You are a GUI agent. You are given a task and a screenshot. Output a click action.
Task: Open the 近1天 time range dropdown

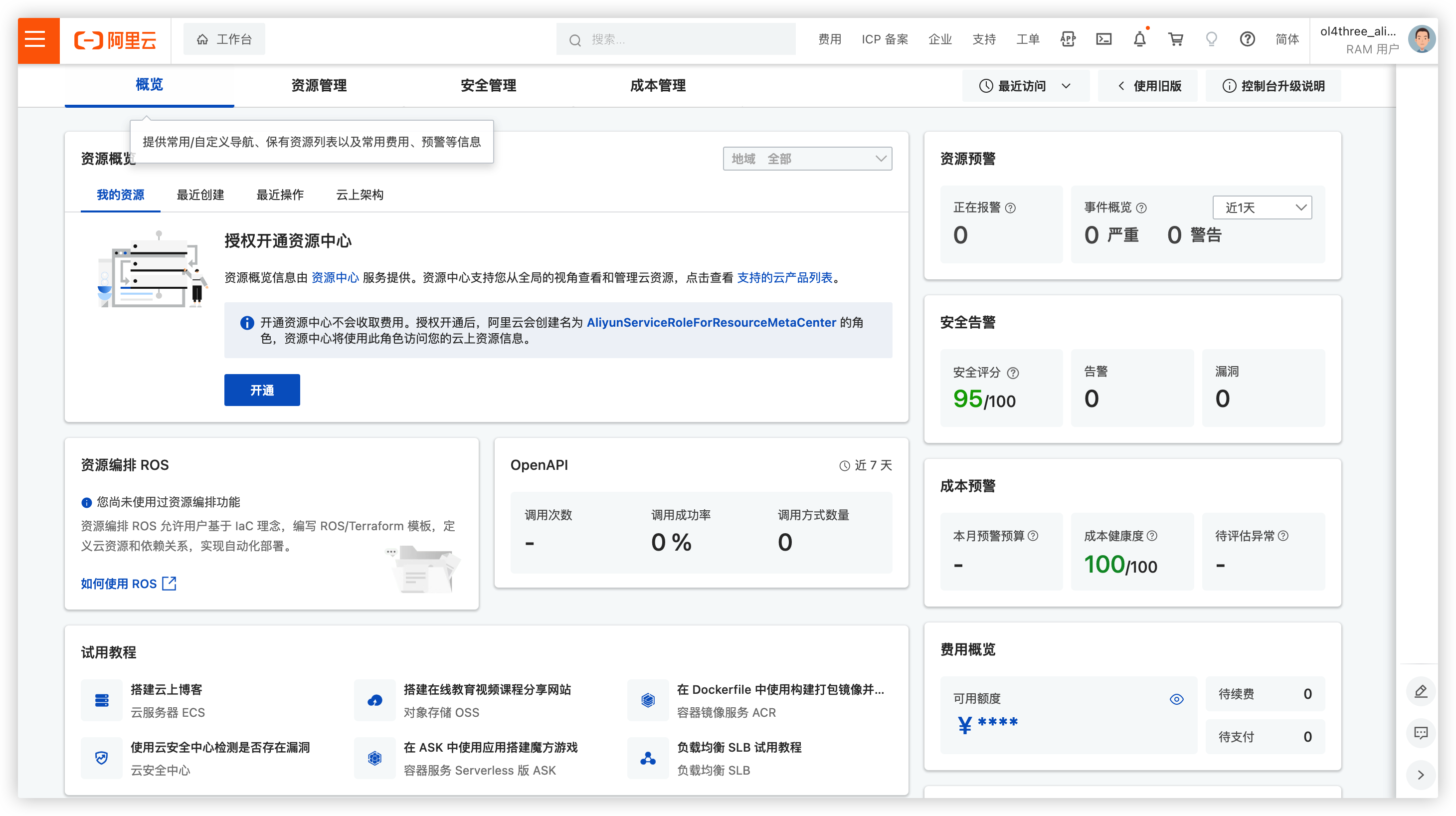(x=1262, y=207)
